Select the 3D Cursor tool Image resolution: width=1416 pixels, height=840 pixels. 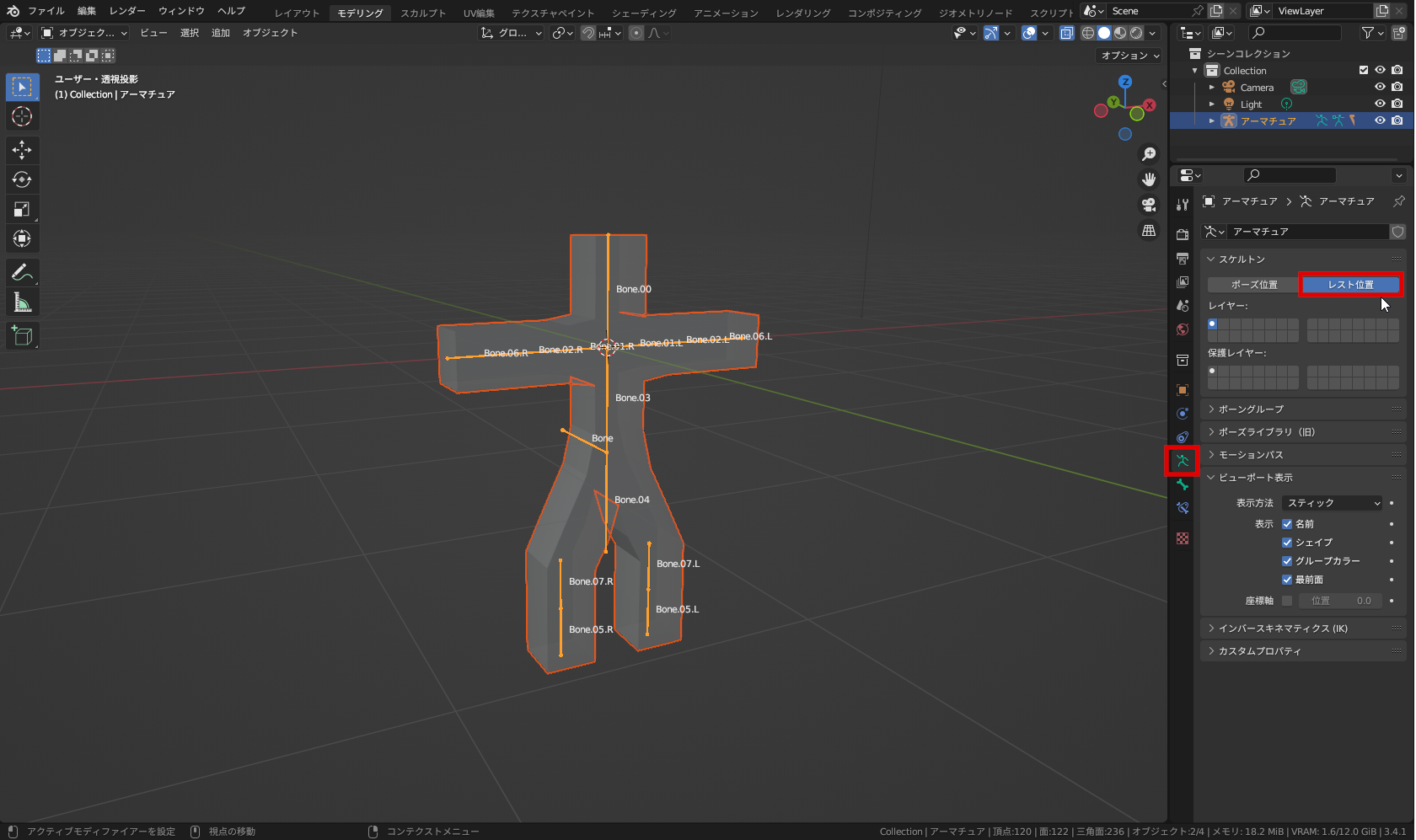click(22, 116)
